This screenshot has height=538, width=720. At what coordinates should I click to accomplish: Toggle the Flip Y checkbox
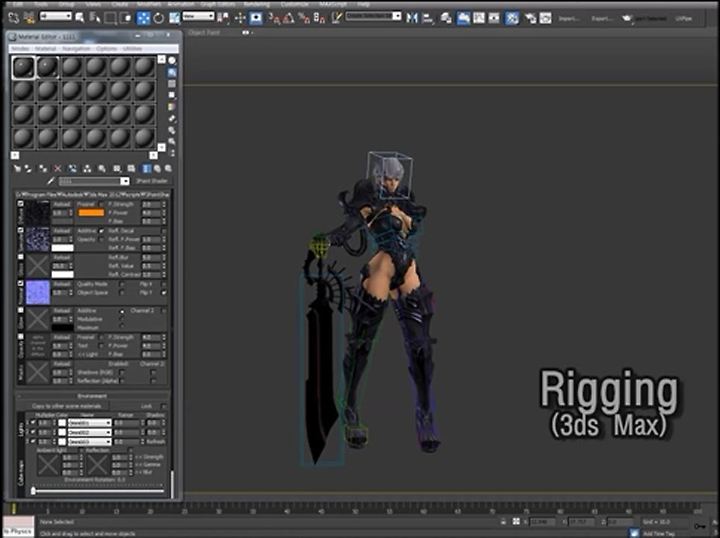(164, 292)
